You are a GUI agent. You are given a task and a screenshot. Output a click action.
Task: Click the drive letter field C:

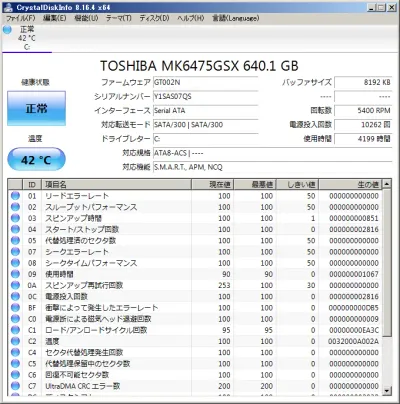[205, 139]
